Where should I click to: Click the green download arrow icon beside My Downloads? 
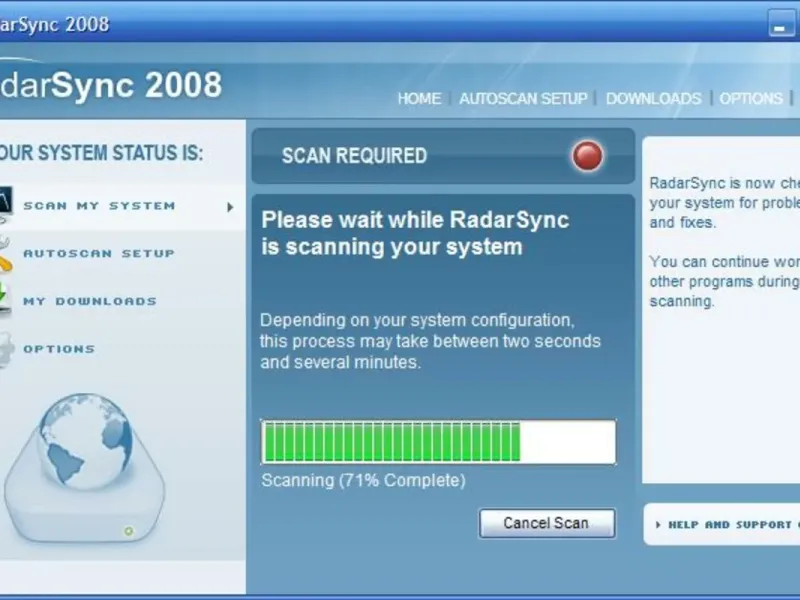(x=5, y=300)
